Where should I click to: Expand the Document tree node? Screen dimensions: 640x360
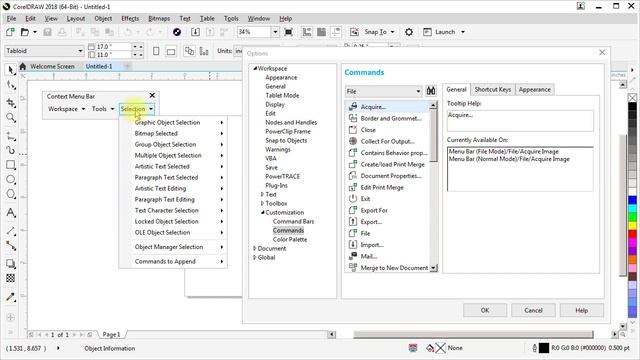click(255, 248)
